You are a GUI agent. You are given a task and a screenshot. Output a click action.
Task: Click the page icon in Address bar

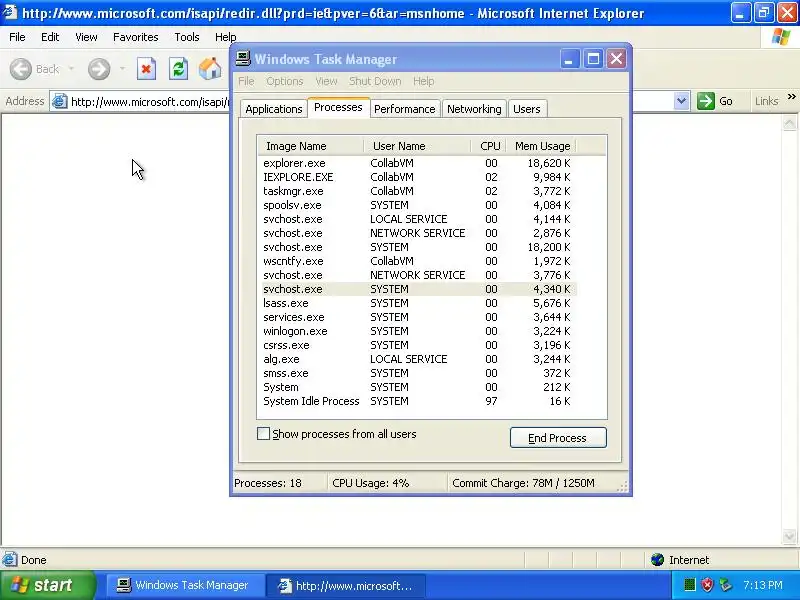tap(60, 102)
